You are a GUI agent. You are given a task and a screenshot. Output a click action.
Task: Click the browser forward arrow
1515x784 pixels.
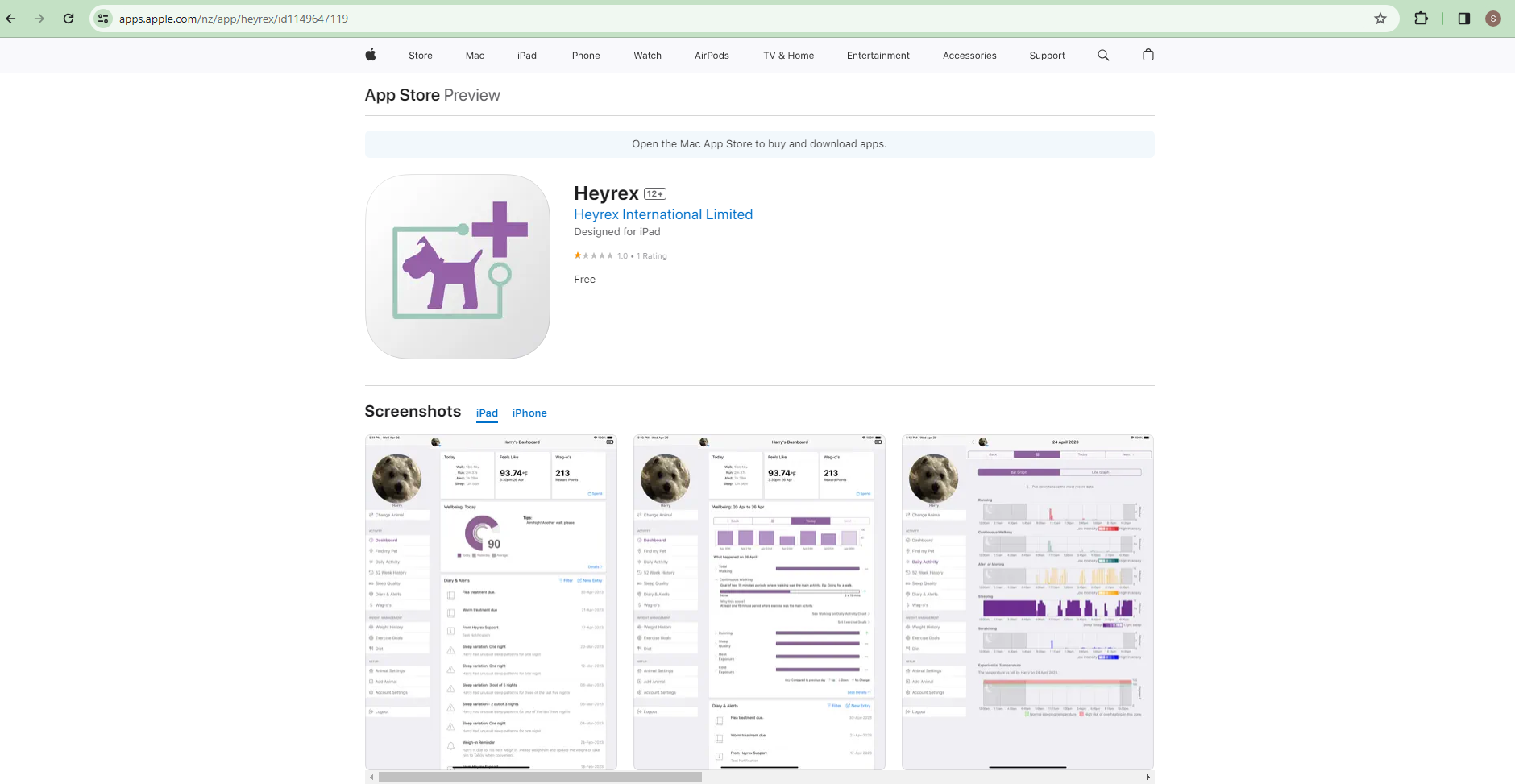coord(40,18)
